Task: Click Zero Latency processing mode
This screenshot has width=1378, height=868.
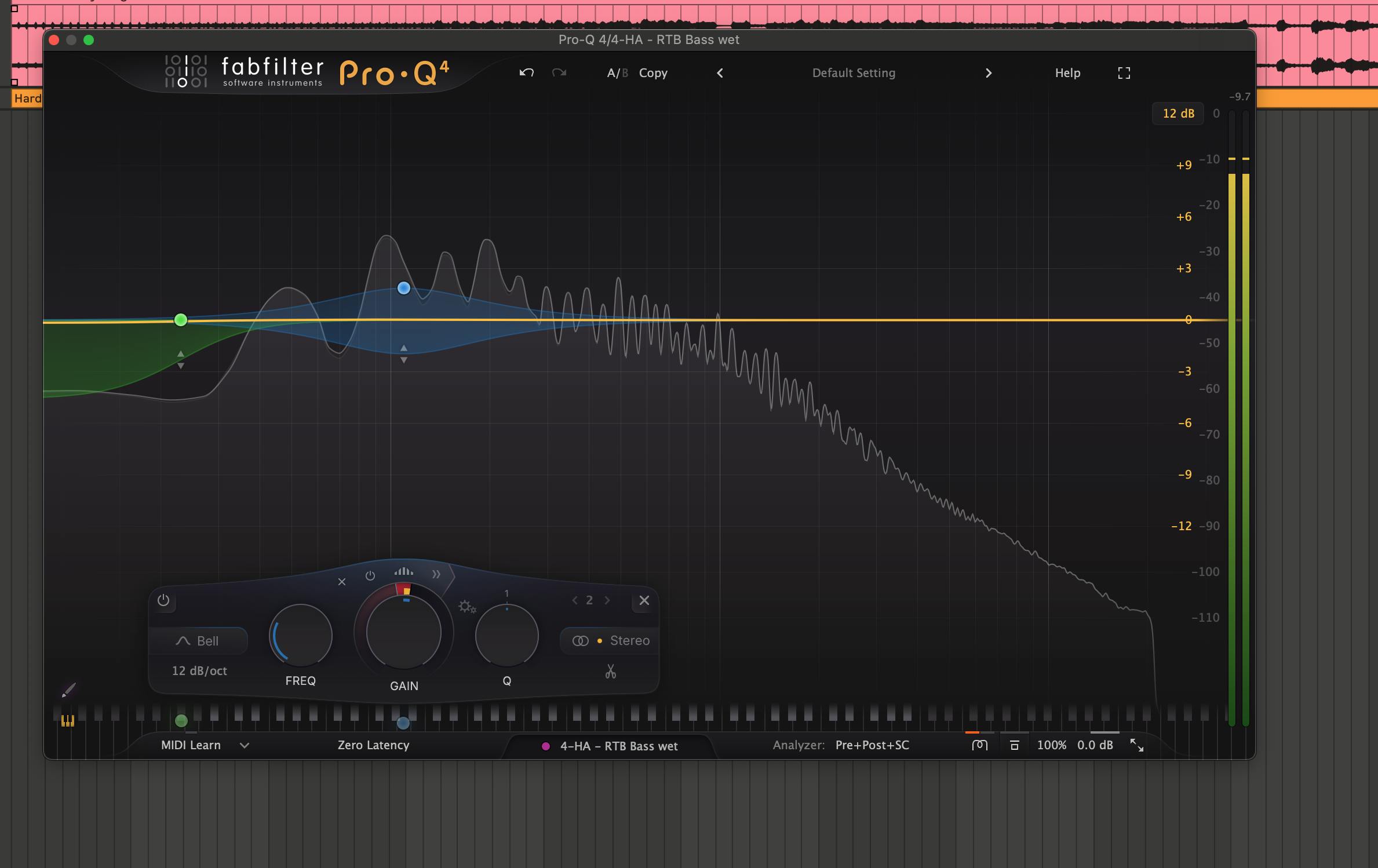Action: 373,745
